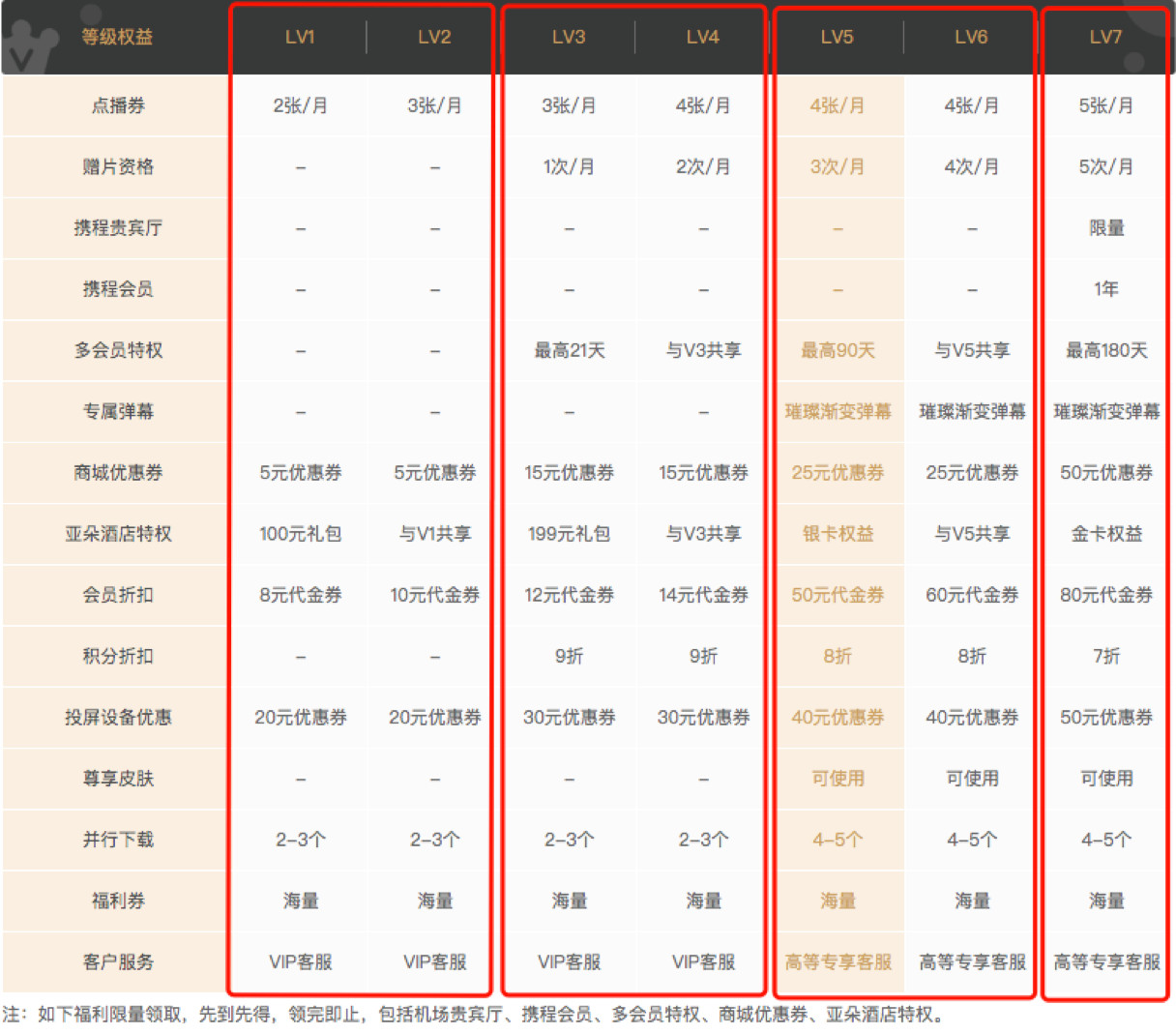The height and width of the screenshot is (1034, 1176).
Task: Choose the LV6 column header
Action: [971, 37]
